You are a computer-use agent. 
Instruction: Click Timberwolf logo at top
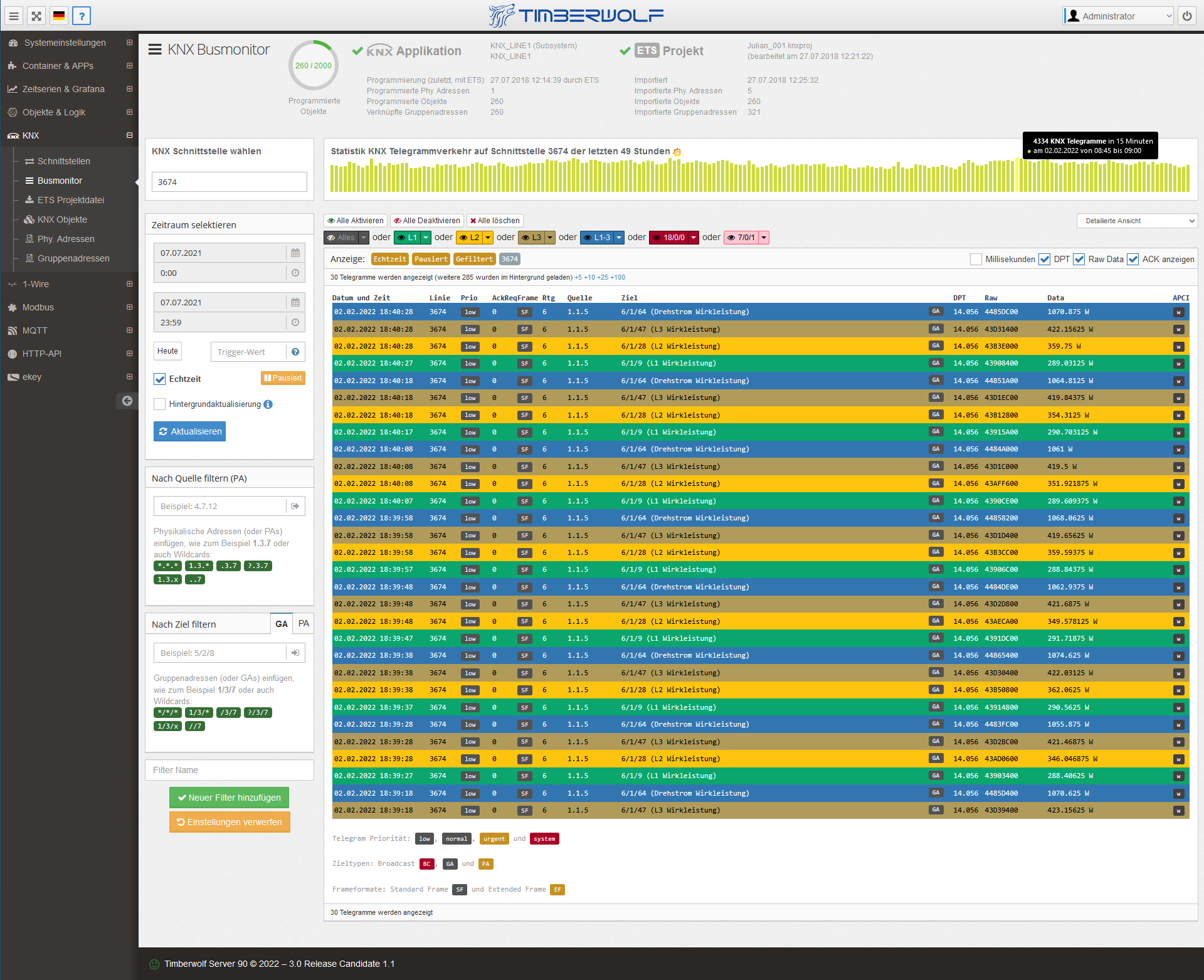click(x=576, y=16)
